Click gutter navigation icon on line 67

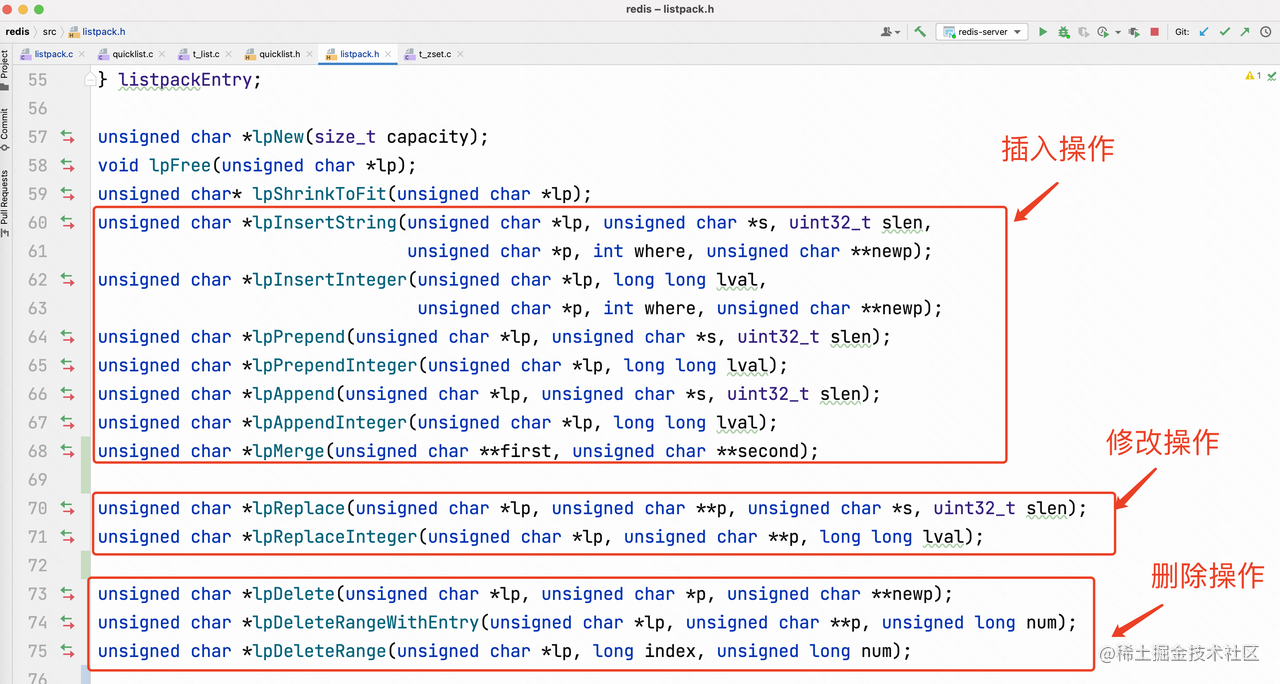coord(68,422)
